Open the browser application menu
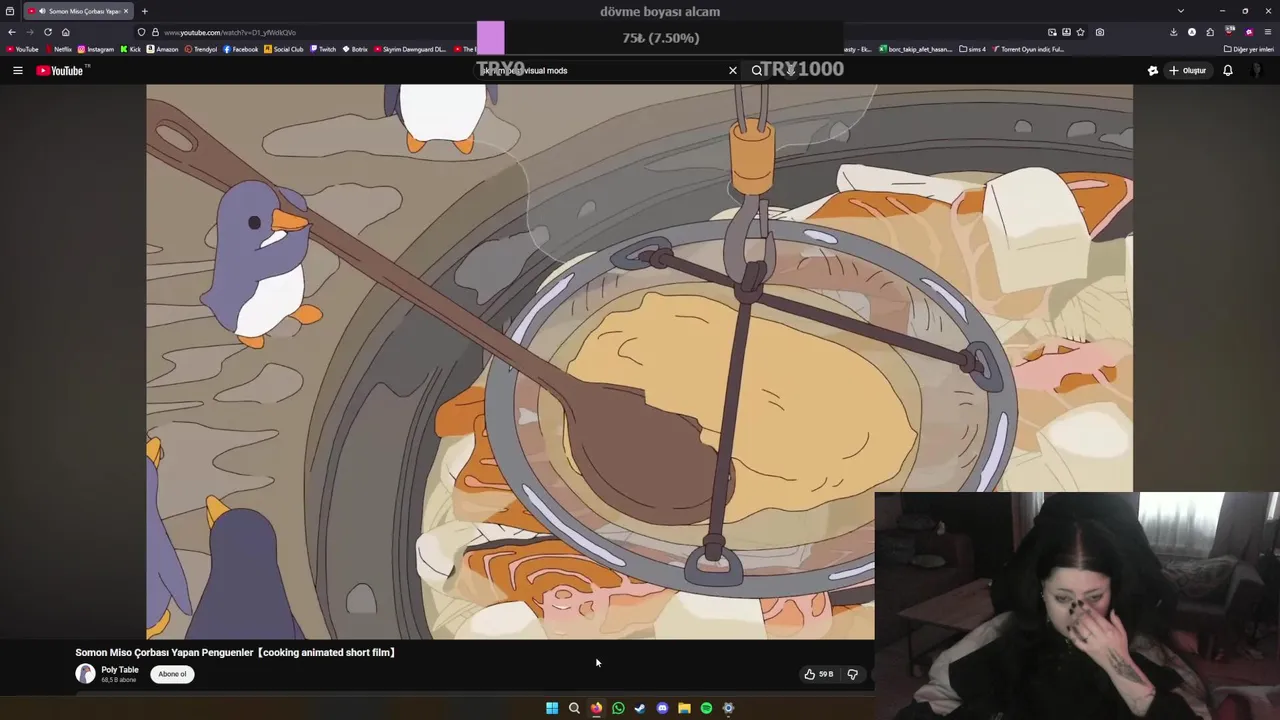The height and width of the screenshot is (720, 1280). click(x=1268, y=32)
